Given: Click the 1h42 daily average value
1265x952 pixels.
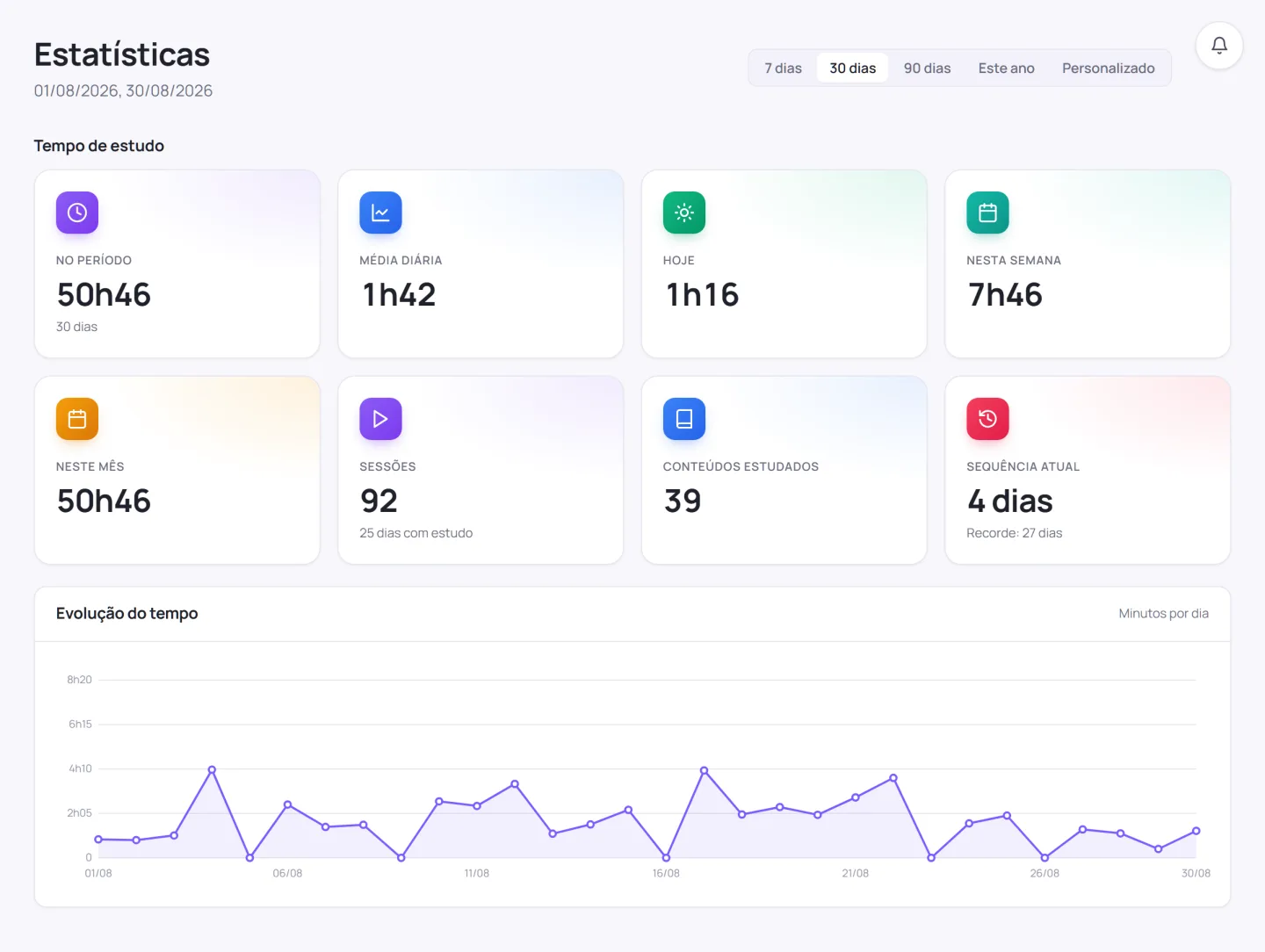Looking at the screenshot, I should (399, 295).
